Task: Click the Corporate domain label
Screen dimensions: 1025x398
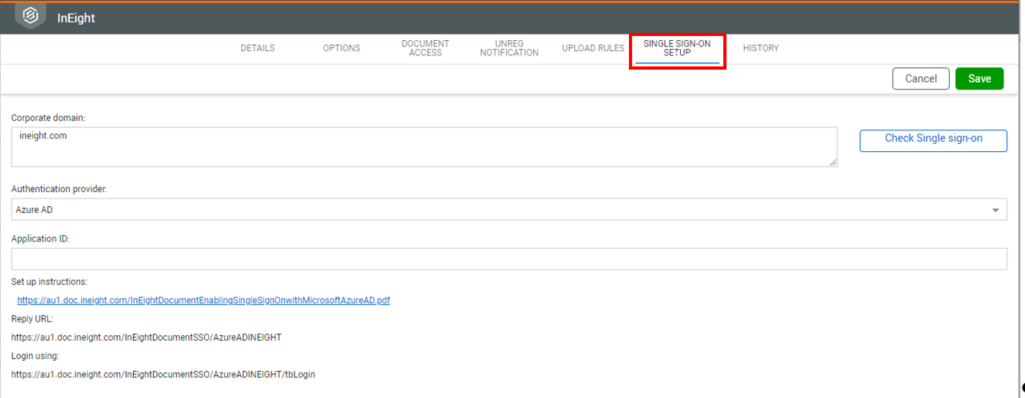Action: click(x=49, y=118)
